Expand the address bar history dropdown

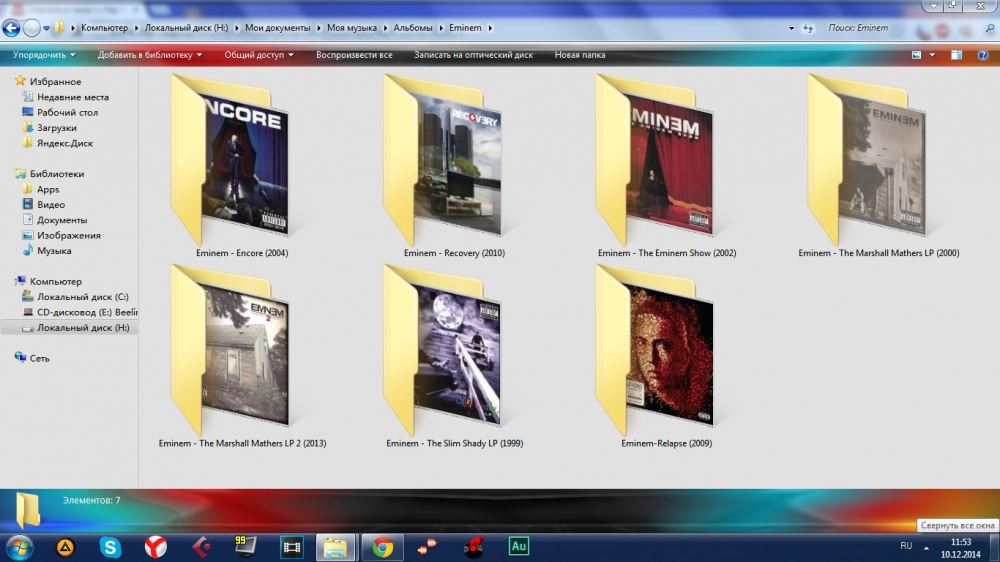pyautogui.click(x=791, y=28)
